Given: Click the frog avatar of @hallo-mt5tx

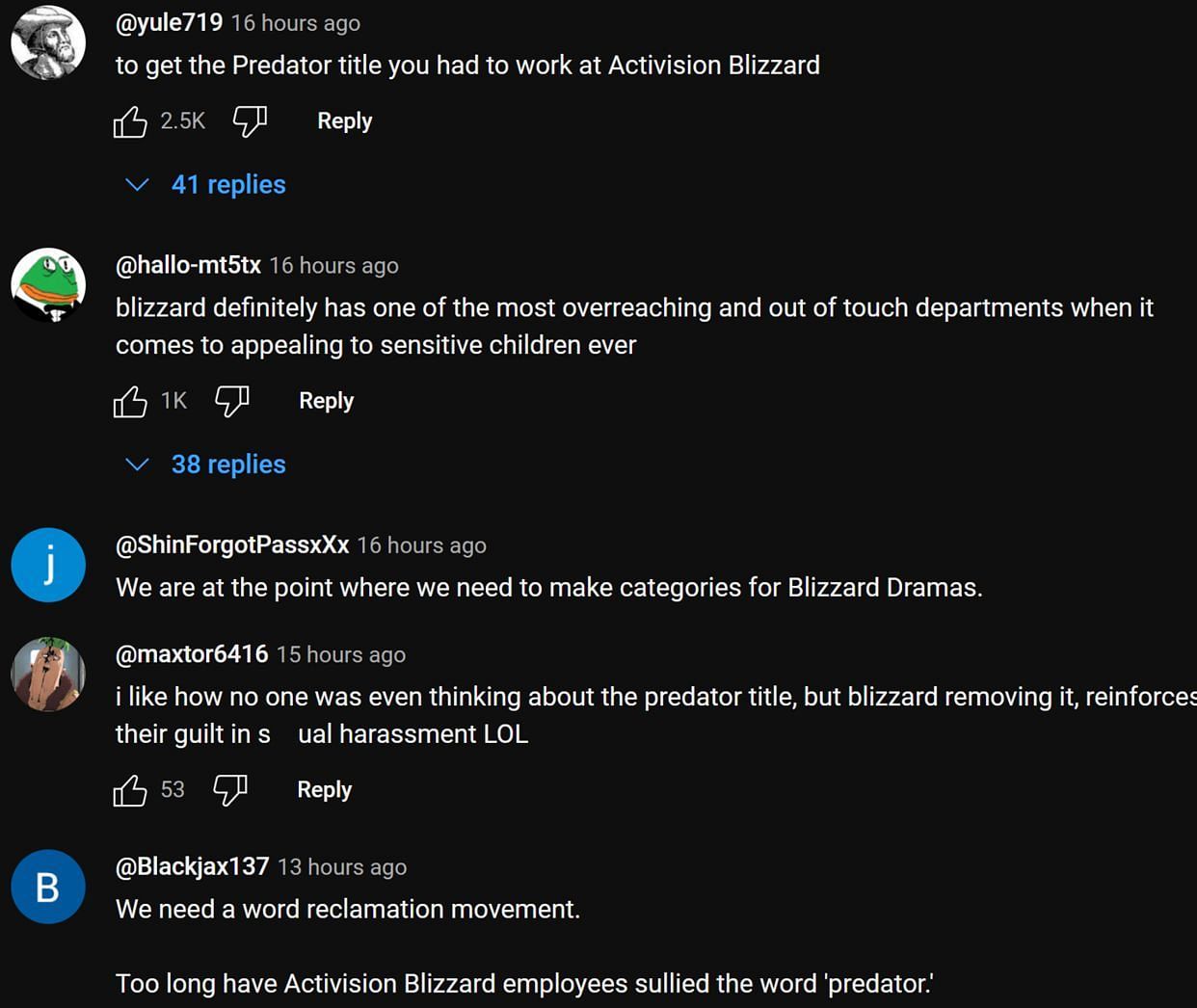Looking at the screenshot, I should [48, 285].
